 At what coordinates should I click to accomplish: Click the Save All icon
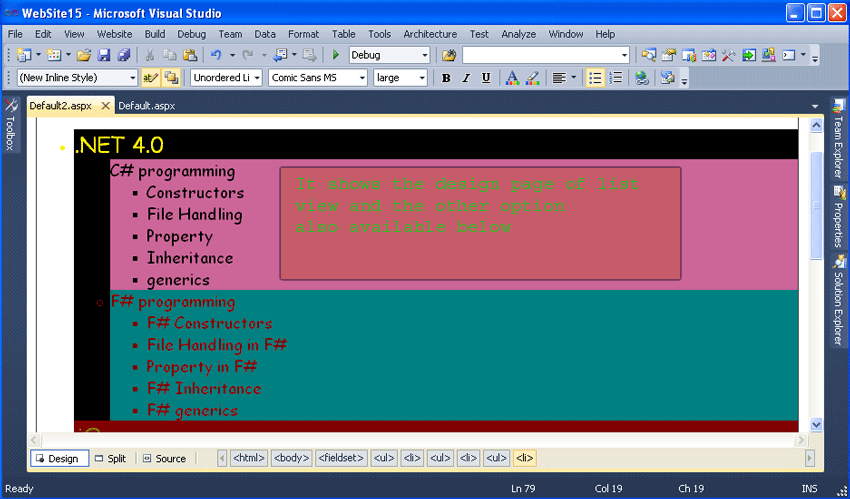[124, 55]
